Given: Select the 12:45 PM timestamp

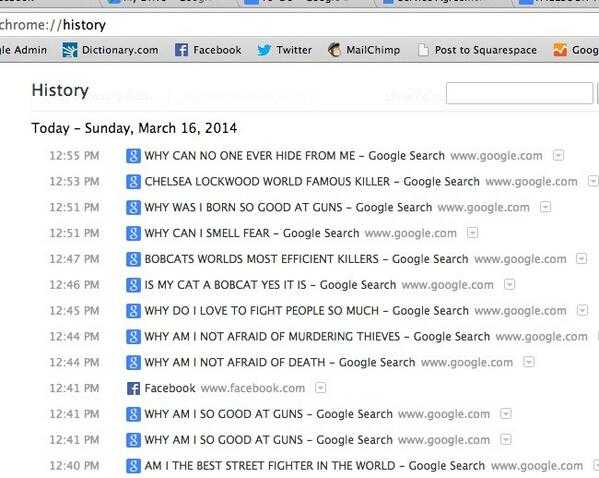Looking at the screenshot, I should [x=74, y=311].
